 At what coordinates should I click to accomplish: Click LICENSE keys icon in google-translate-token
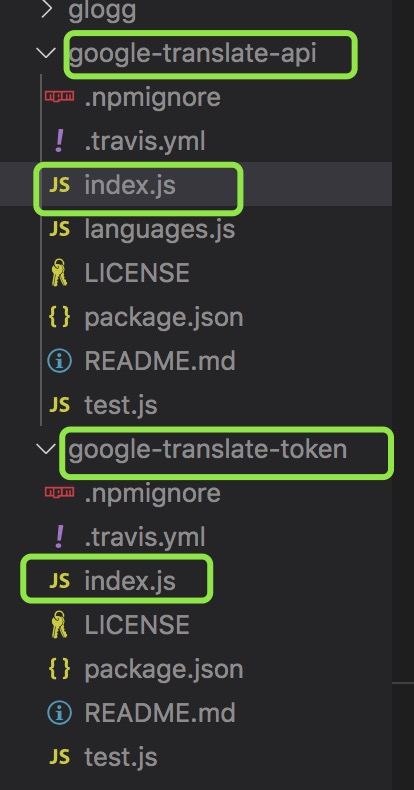[59, 625]
